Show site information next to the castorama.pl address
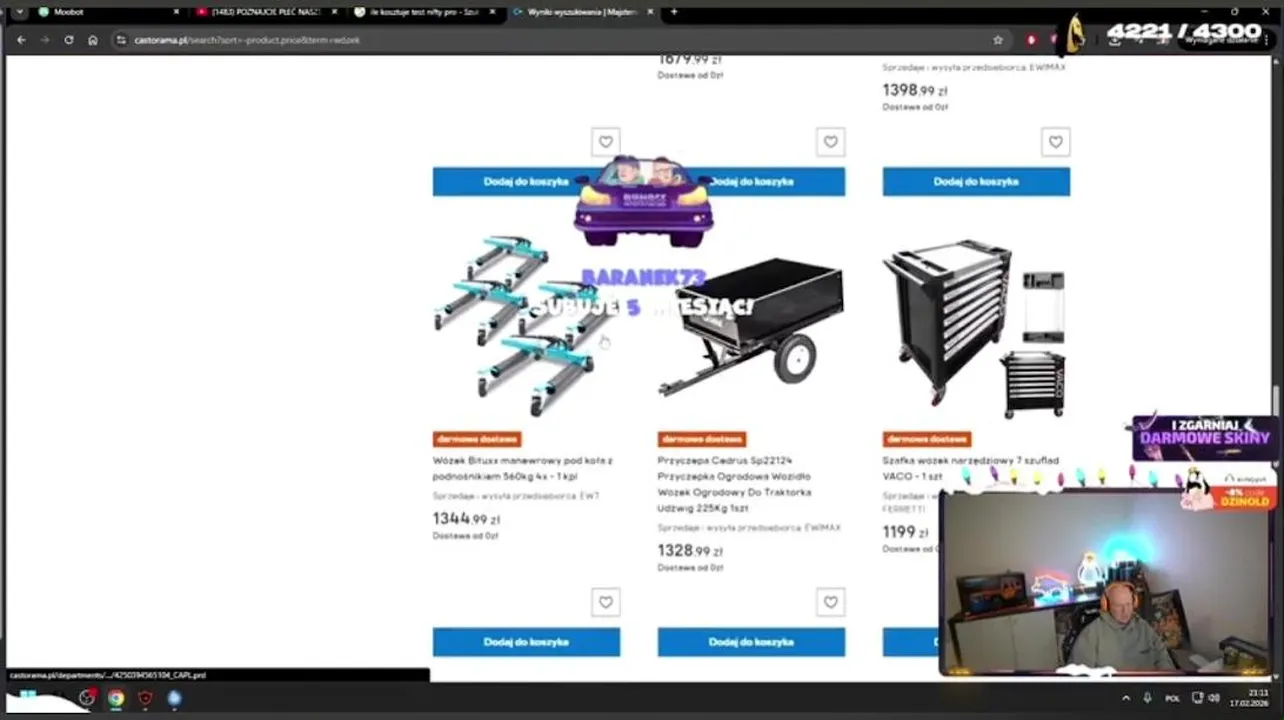Viewport: 1284px width, 720px height. pyautogui.click(x=121, y=40)
